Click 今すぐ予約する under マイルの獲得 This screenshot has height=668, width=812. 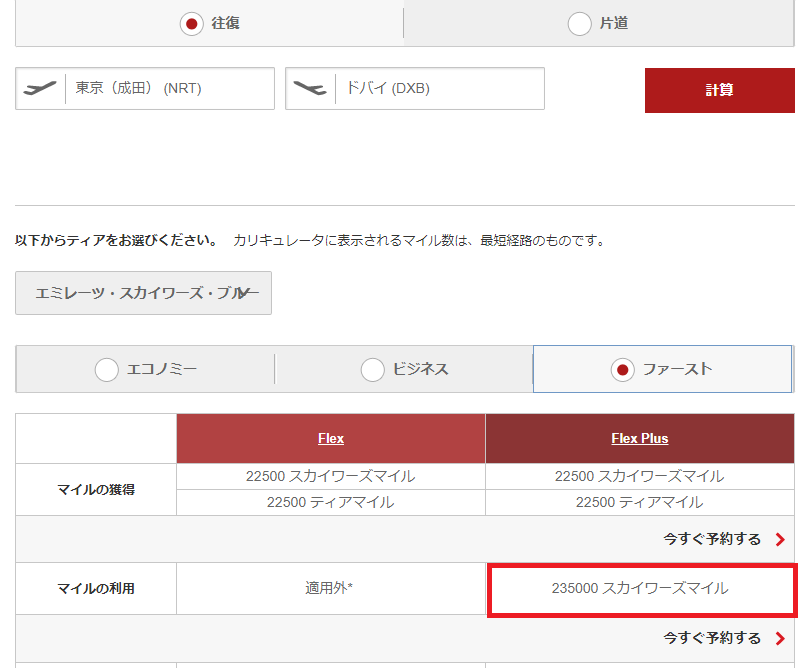click(712, 539)
